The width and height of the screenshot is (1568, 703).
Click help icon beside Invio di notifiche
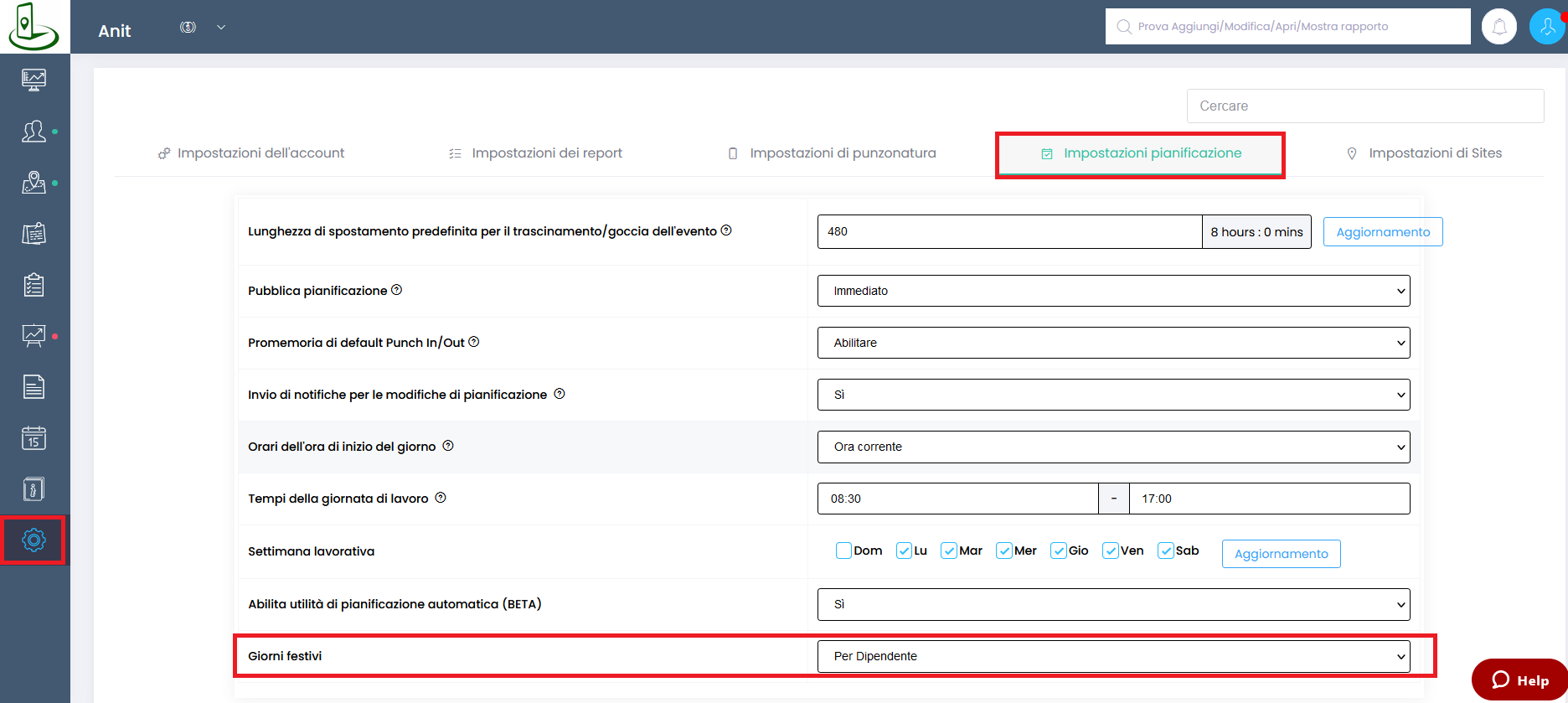(x=560, y=394)
